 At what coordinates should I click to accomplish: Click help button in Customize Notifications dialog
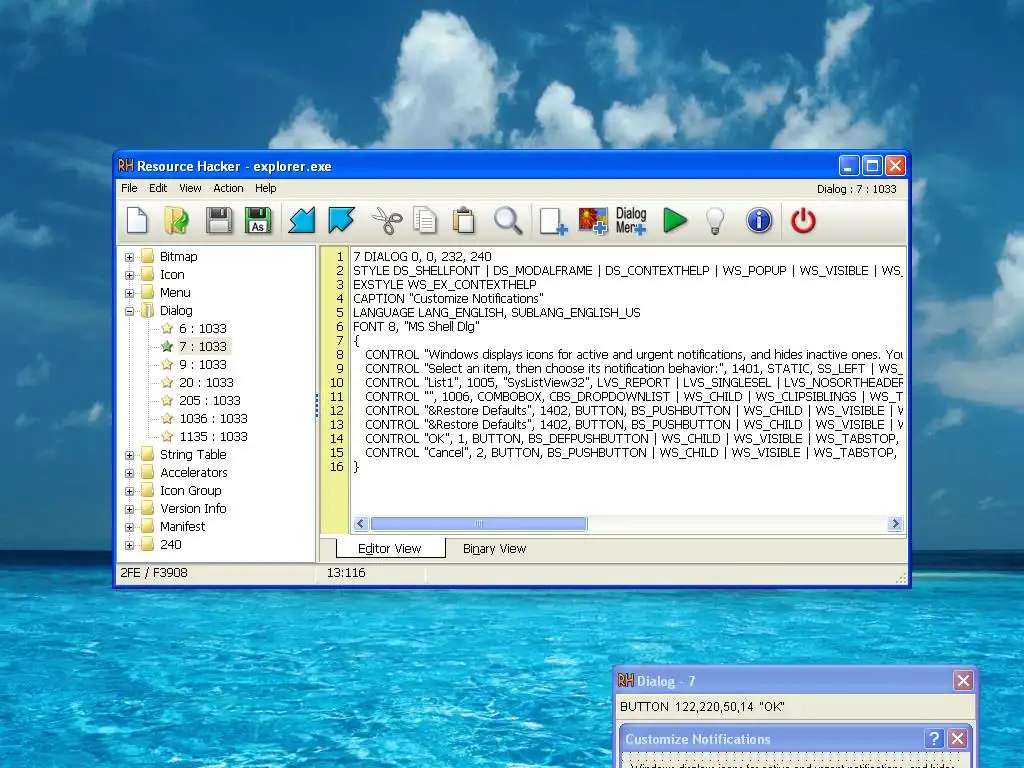point(935,739)
